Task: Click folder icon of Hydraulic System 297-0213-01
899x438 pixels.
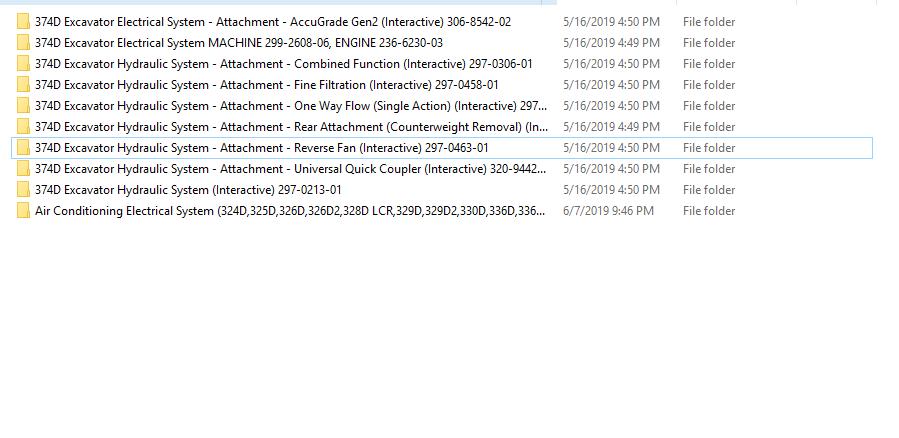Action: pos(23,190)
